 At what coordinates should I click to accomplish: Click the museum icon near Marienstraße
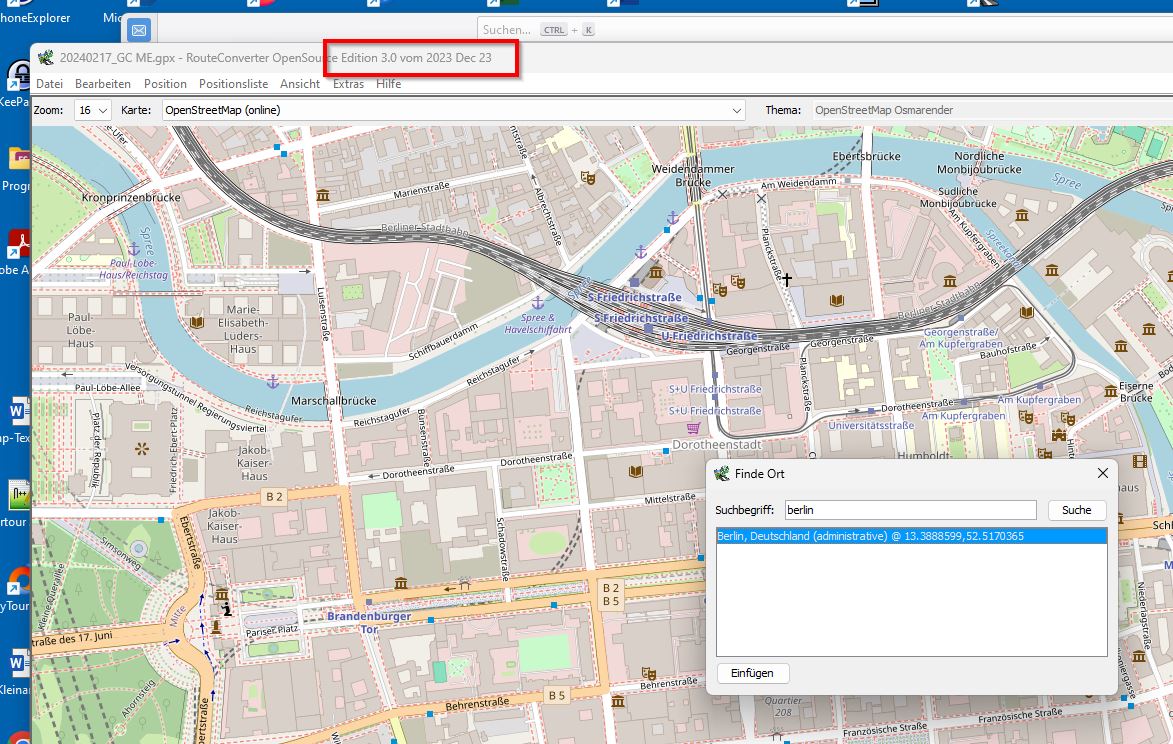click(323, 194)
